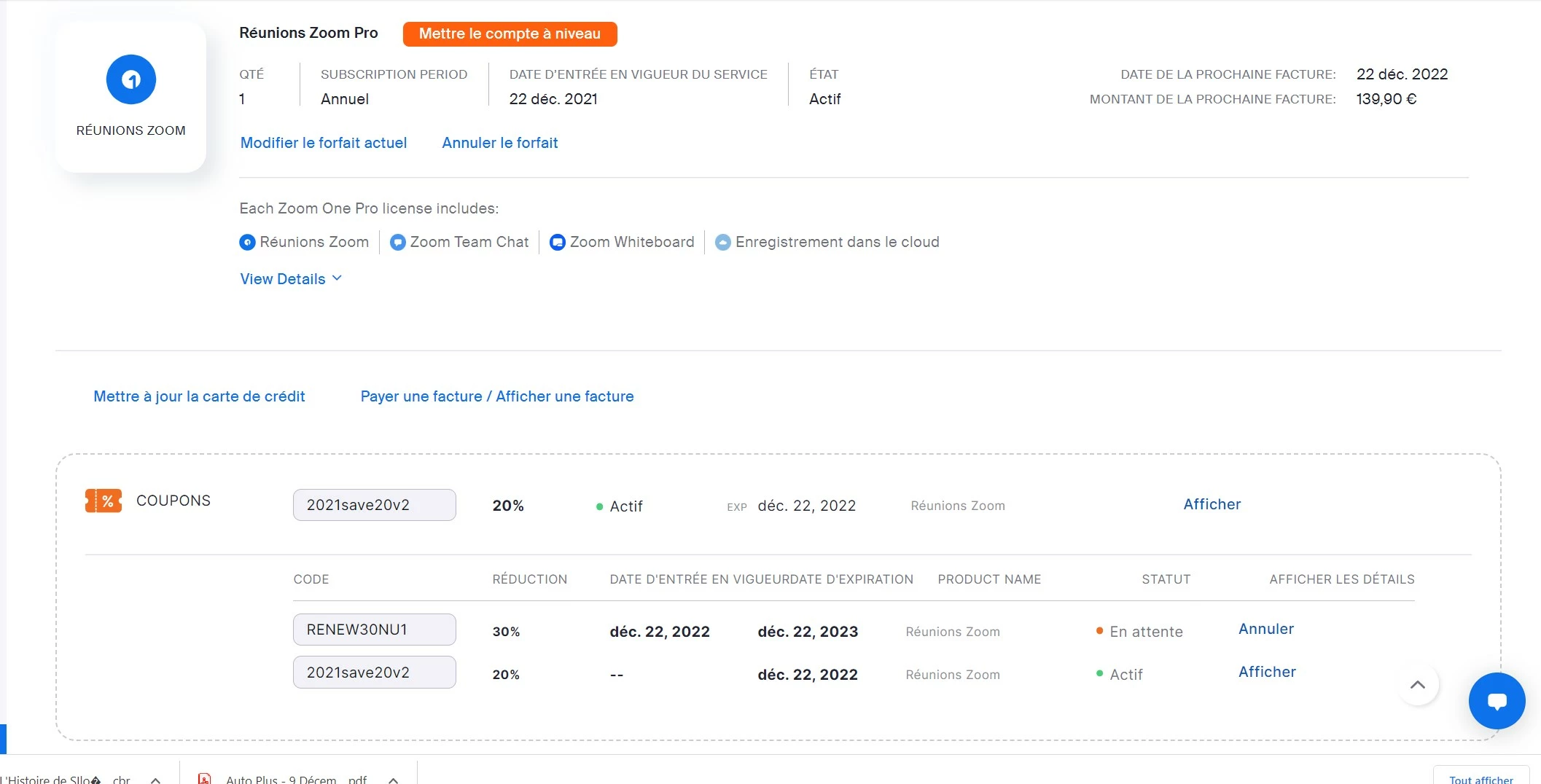Screen dimensions: 1541x784
Task: Click the CODE column header
Action: click(311, 579)
